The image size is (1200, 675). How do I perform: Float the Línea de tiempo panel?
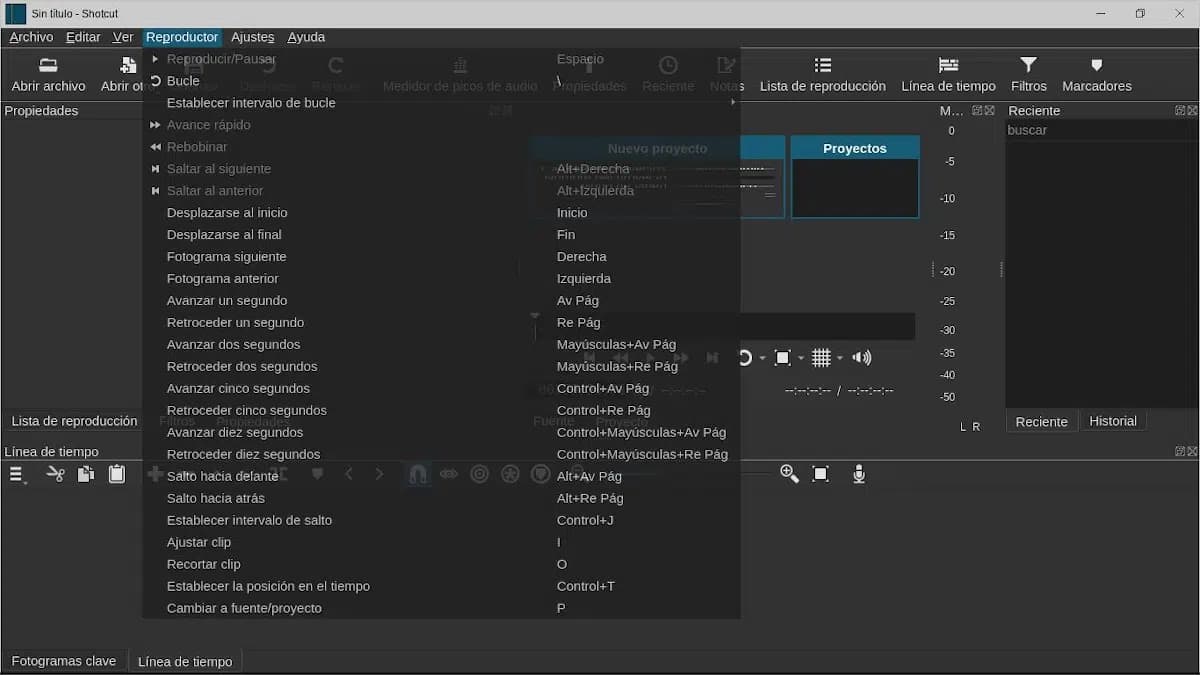(x=1180, y=452)
